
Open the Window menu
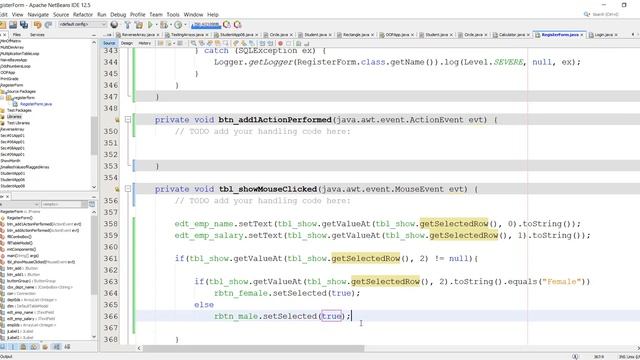pos(193,14)
